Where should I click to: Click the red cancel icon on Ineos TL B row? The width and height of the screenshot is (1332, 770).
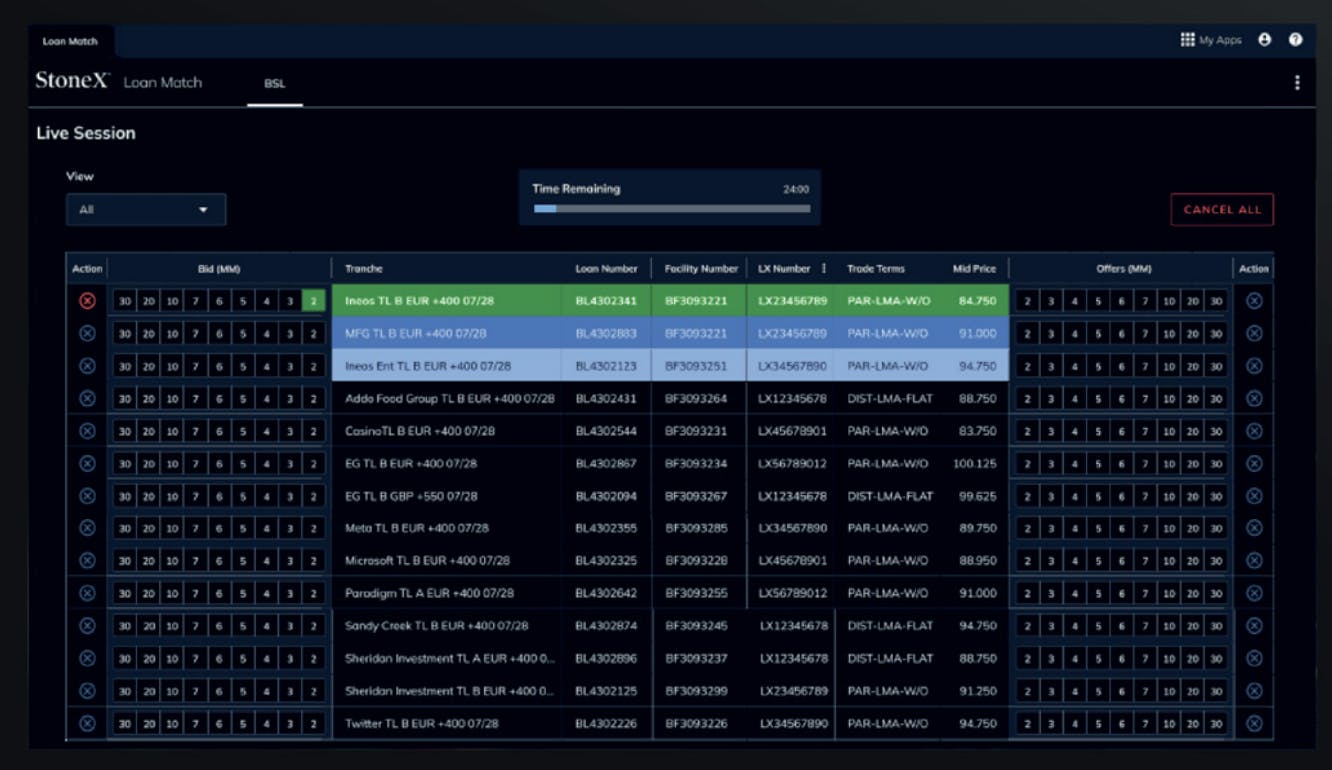(x=87, y=301)
